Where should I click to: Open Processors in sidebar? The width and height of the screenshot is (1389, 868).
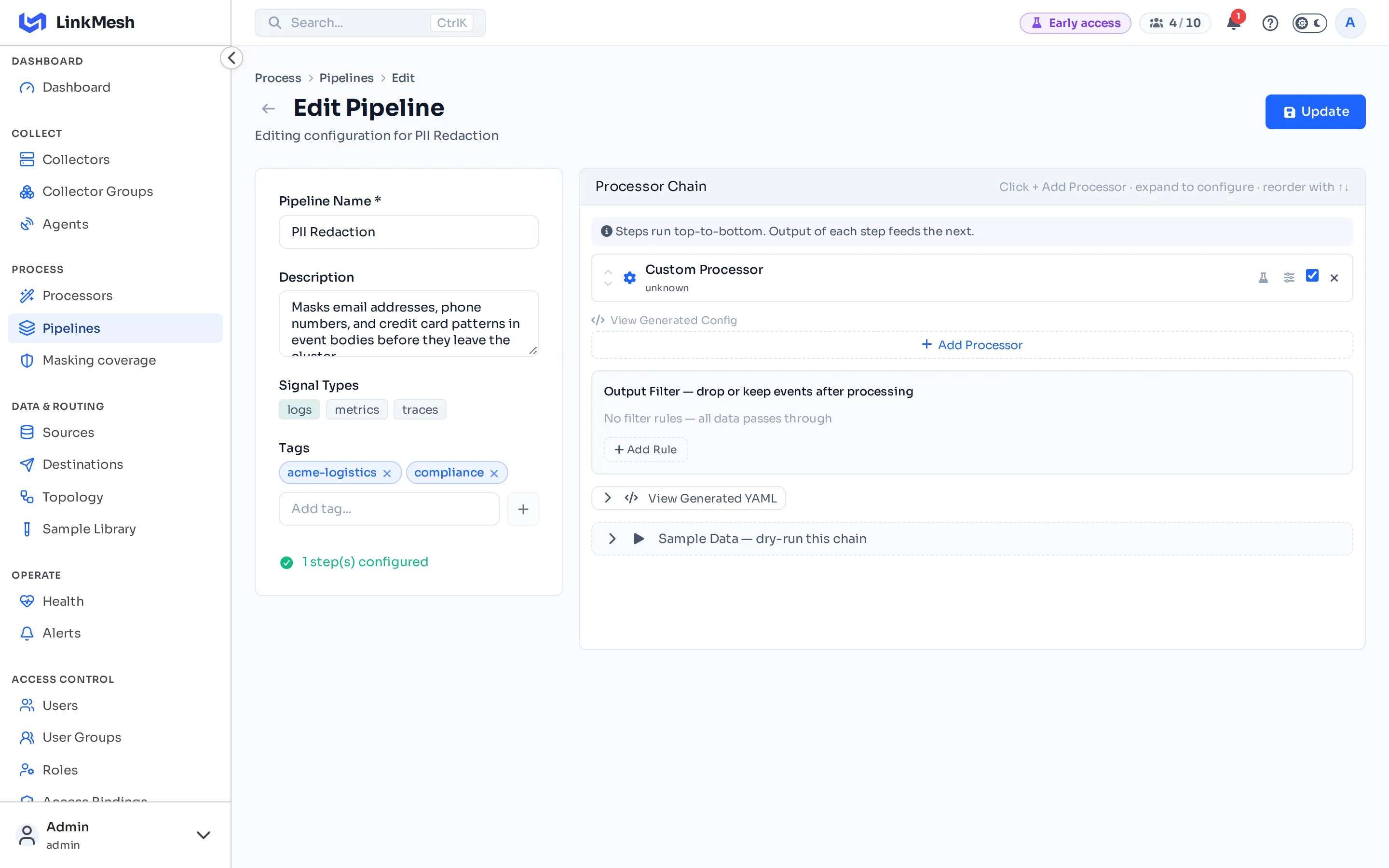click(x=115, y=296)
